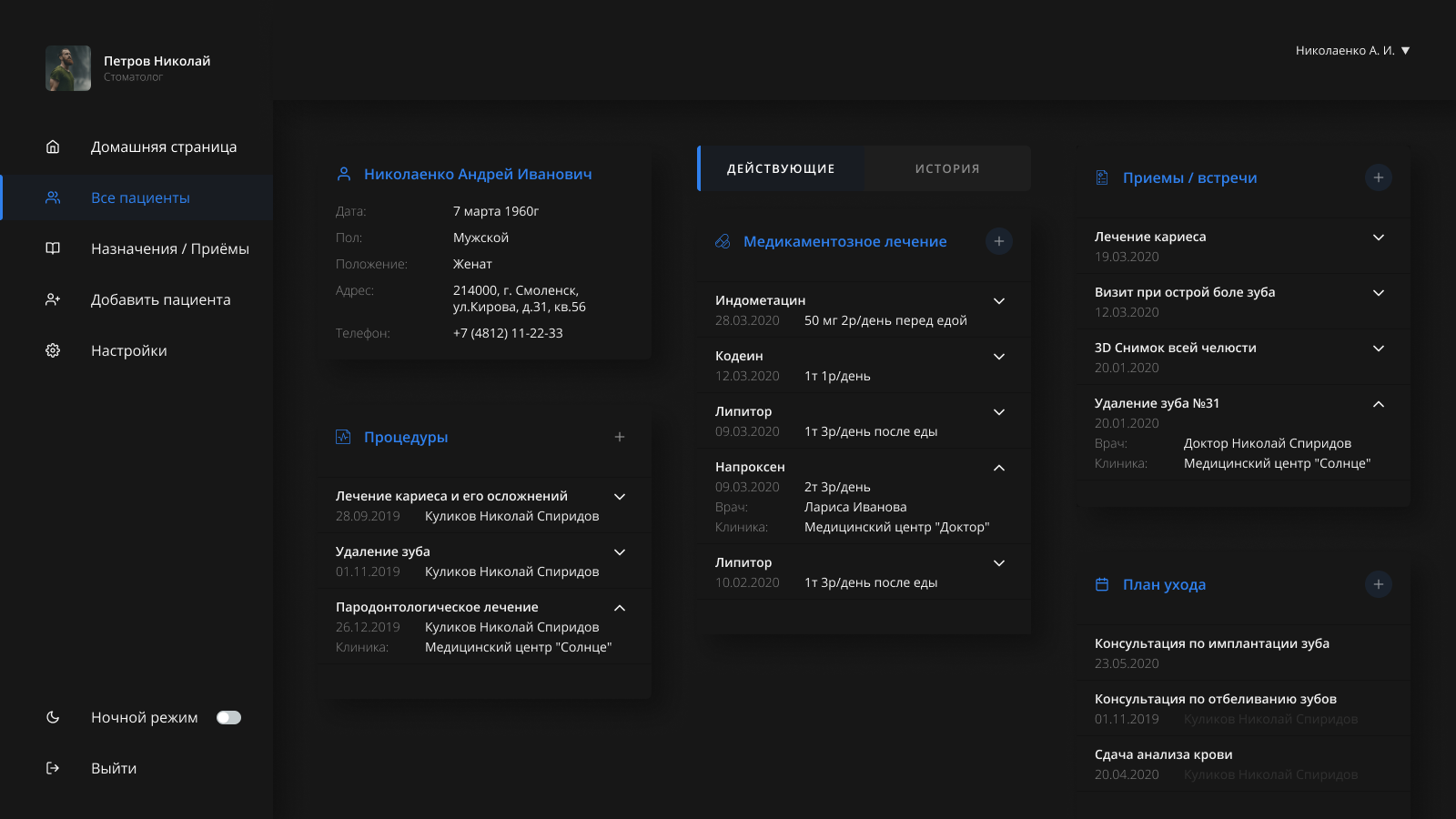Select Все пациенты menu item
Screen dimensions: 1456x819
[136, 197]
